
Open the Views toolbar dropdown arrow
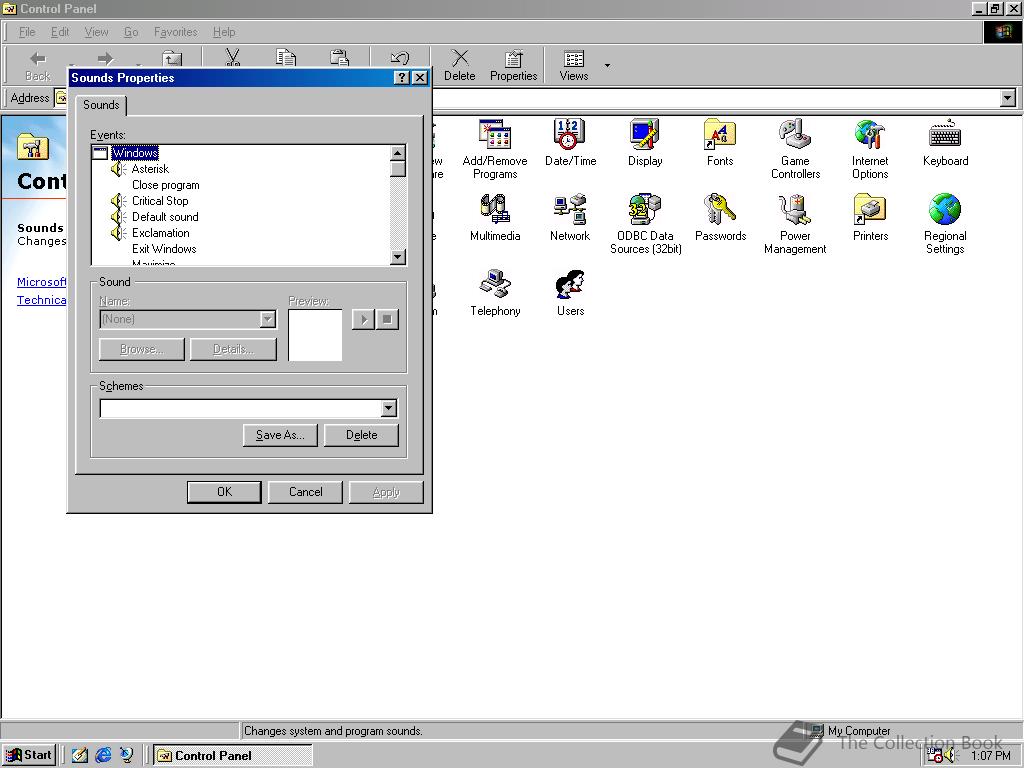tap(607, 66)
